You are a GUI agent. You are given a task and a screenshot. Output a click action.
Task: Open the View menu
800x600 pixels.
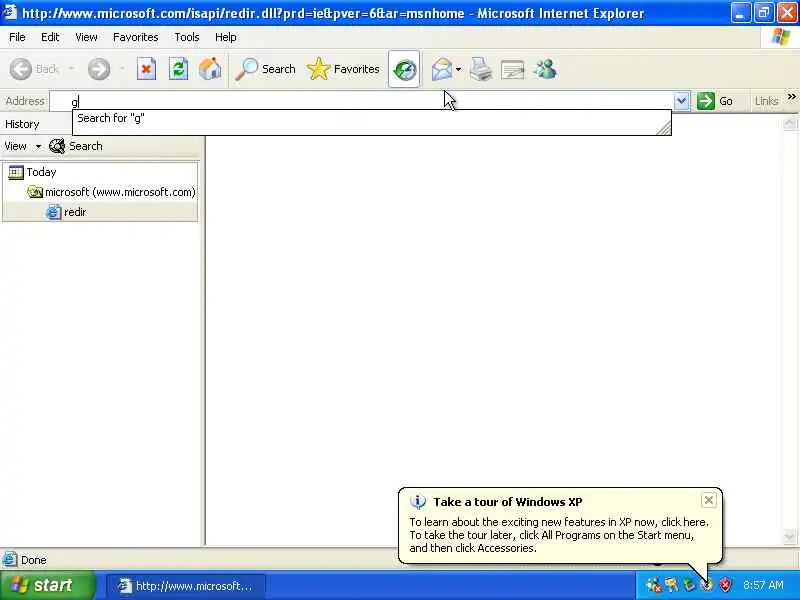pyautogui.click(x=86, y=37)
